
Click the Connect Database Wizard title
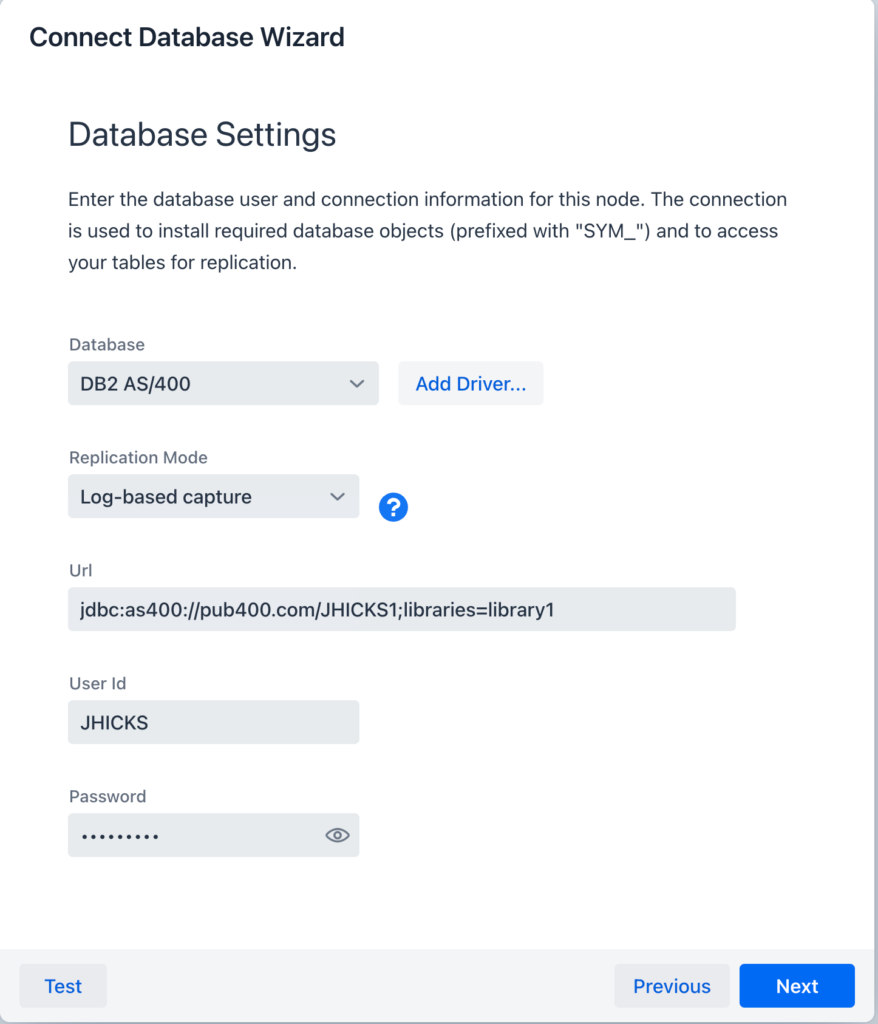pos(186,37)
